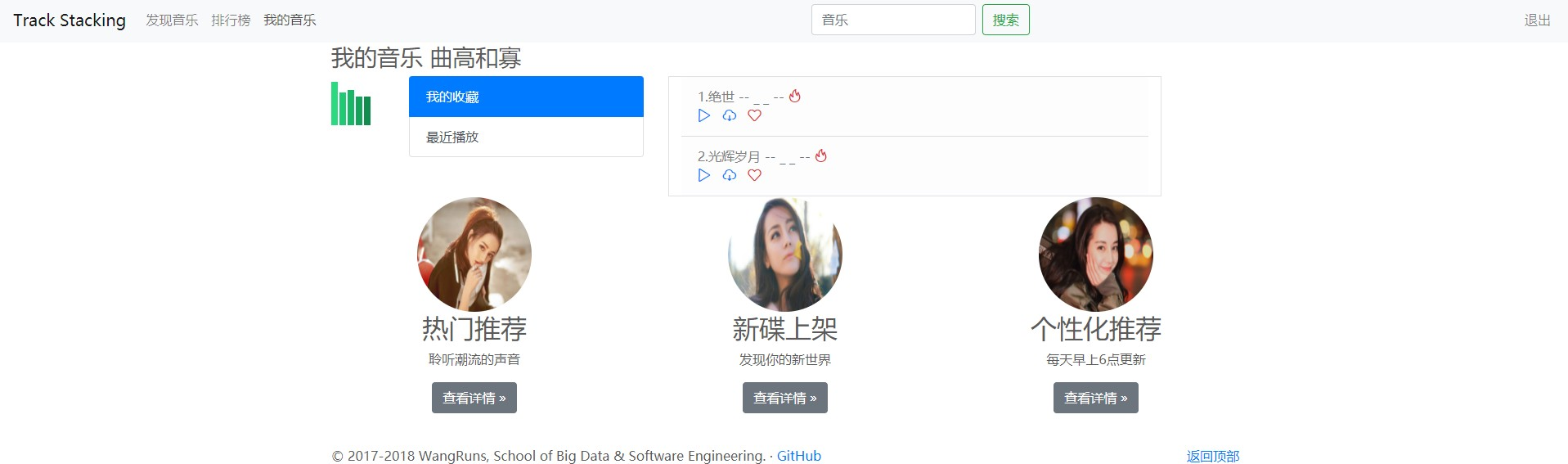
Task: Open the GitHub link in the footer
Action: coord(799,456)
